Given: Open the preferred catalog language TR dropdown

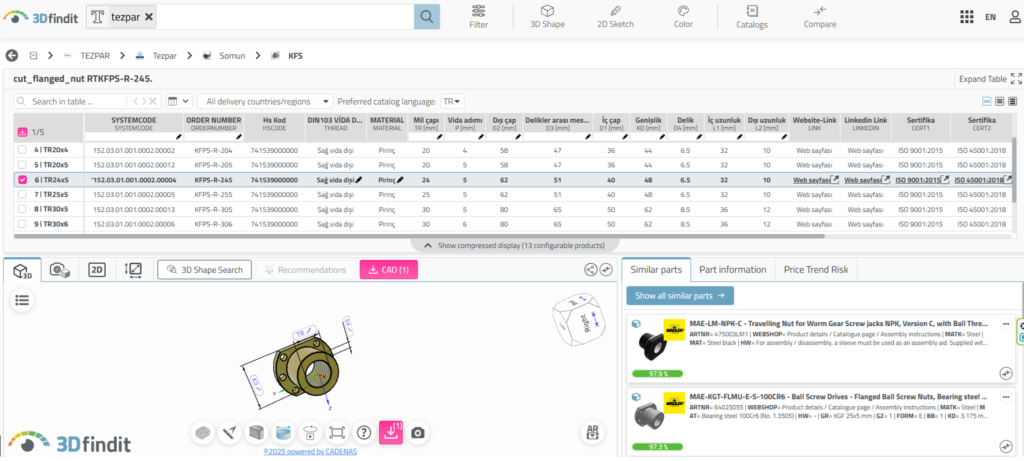Looking at the screenshot, I should point(452,101).
